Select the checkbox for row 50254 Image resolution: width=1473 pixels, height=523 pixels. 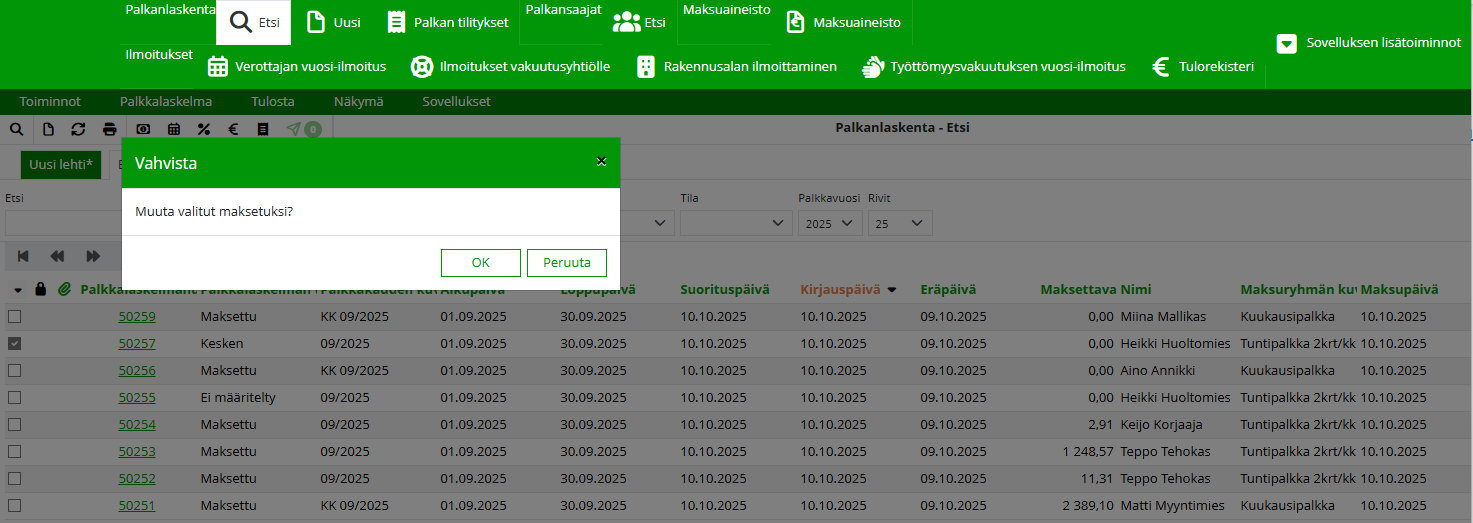[15, 425]
